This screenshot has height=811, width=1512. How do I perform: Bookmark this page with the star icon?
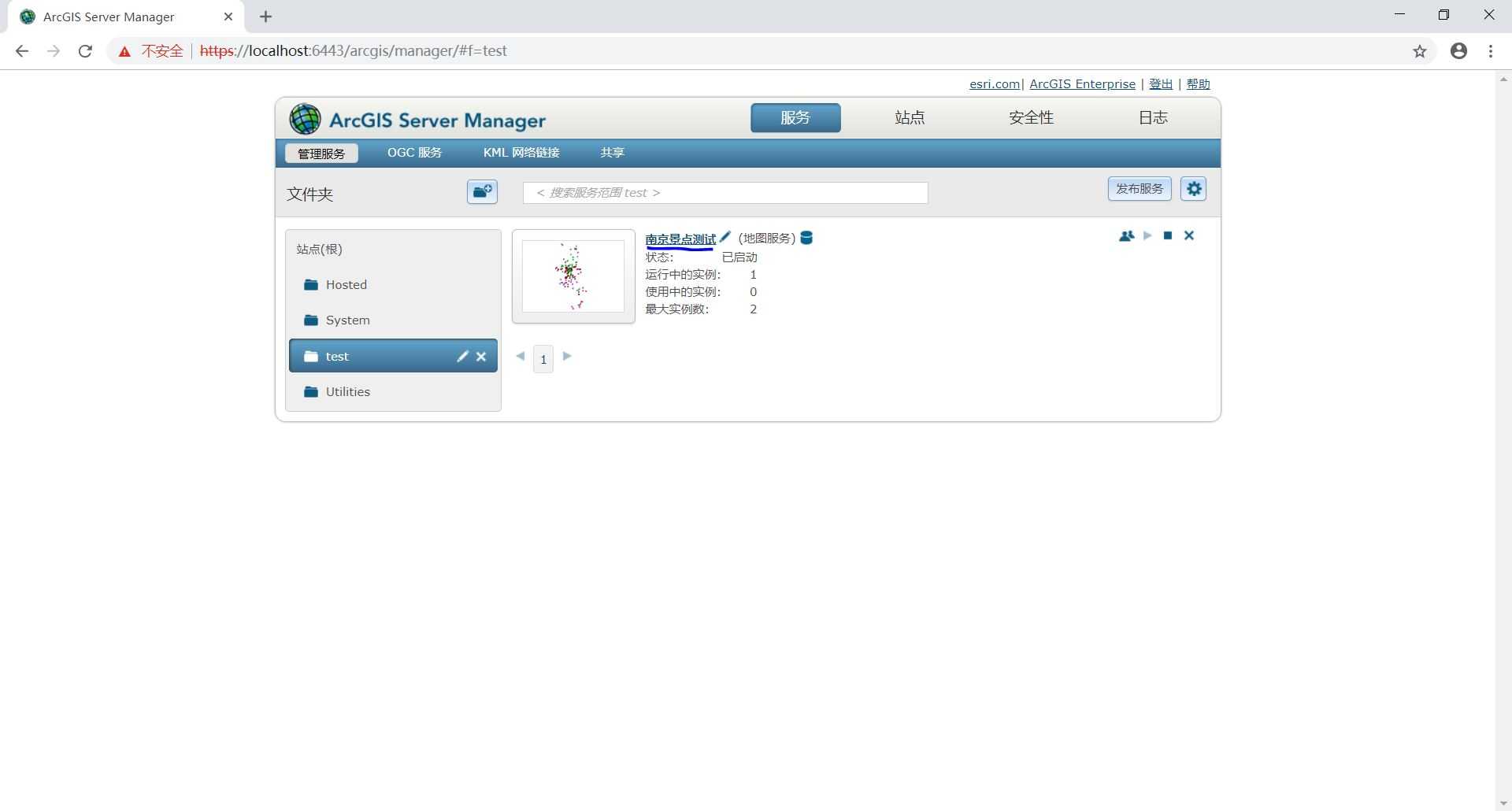tap(1420, 51)
